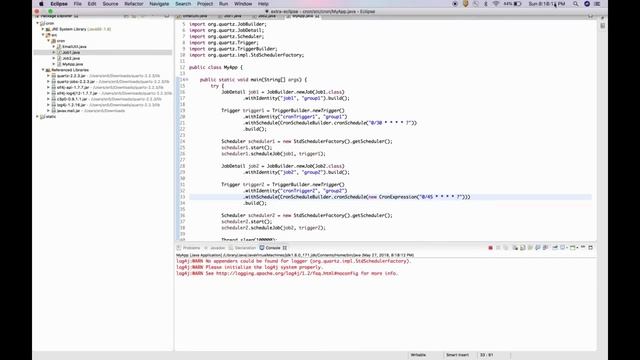Expand the JRE System Library node
Screen dimensions: 640x360
(x=43, y=29)
